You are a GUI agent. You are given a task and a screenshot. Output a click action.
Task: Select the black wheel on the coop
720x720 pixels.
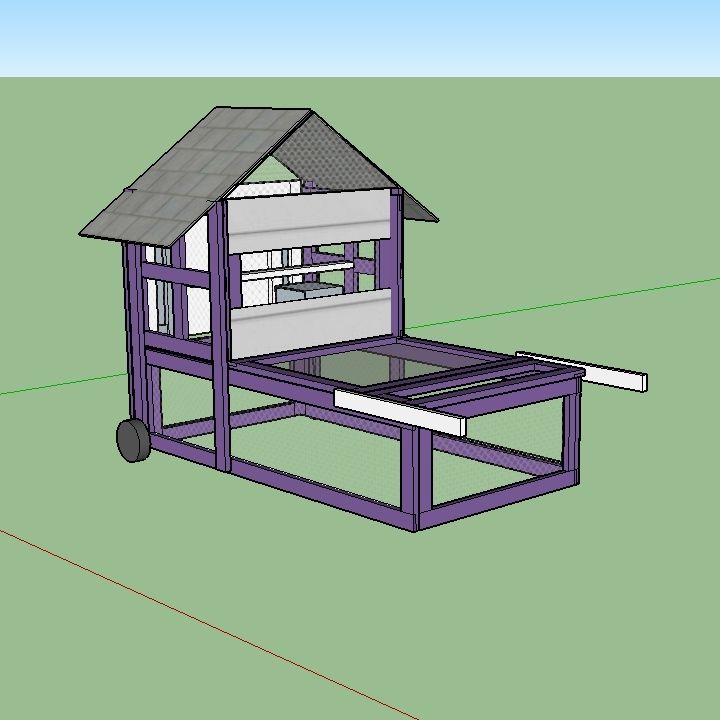(x=133, y=440)
